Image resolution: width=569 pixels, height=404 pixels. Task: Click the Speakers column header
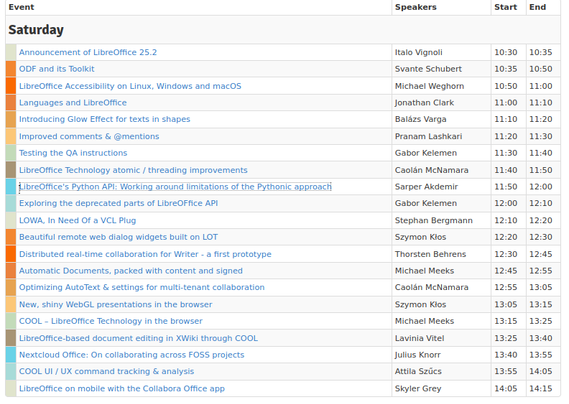click(416, 7)
